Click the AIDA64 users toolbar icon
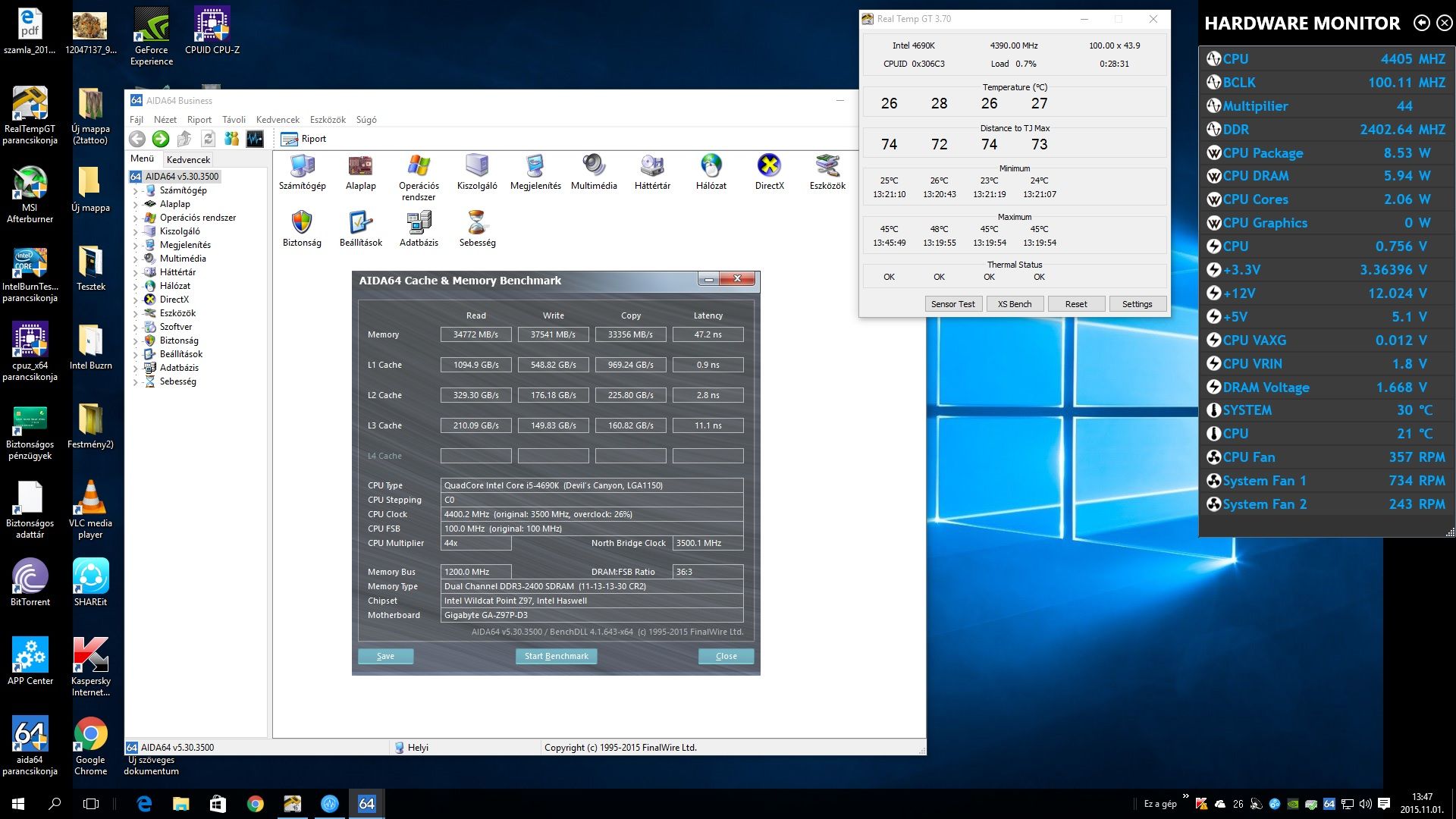Viewport: 1456px width, 819px height. tap(231, 139)
